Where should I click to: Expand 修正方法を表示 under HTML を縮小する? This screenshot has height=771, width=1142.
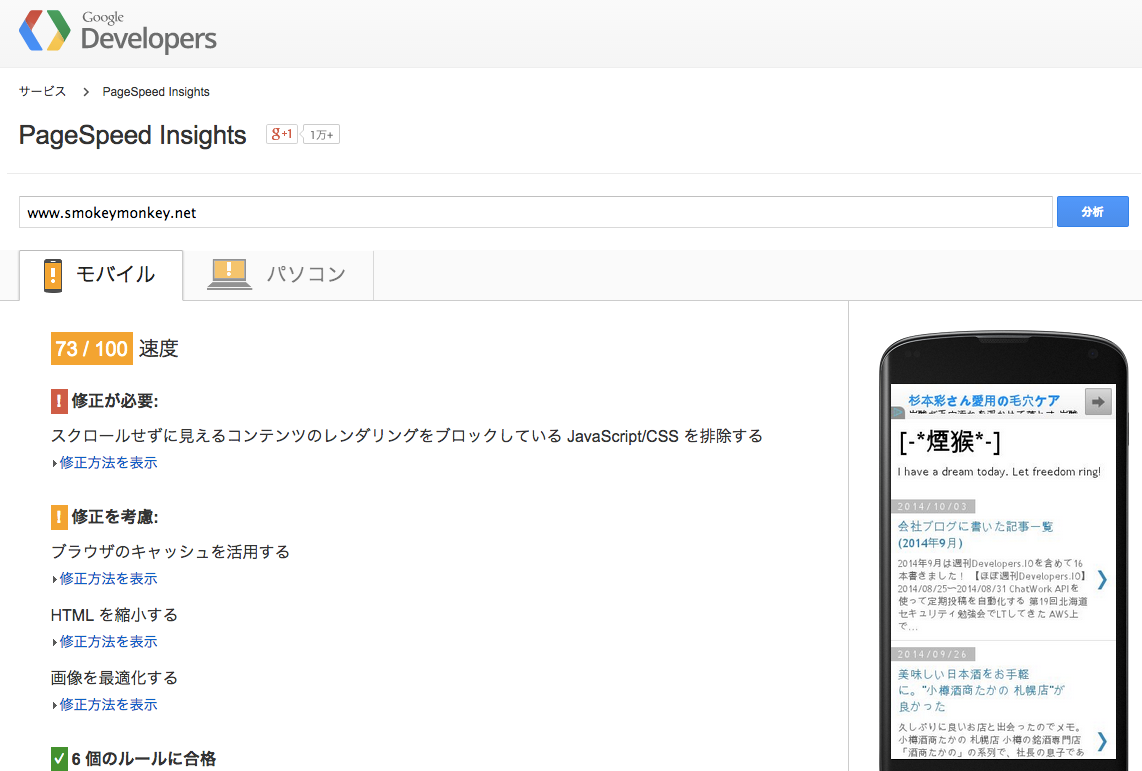point(104,641)
